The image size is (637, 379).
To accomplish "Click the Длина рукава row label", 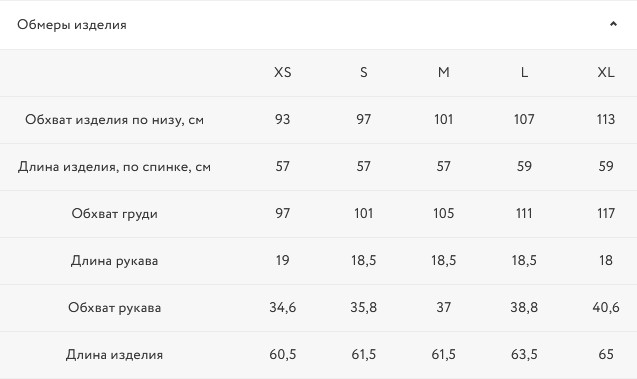I will pos(114,260).
